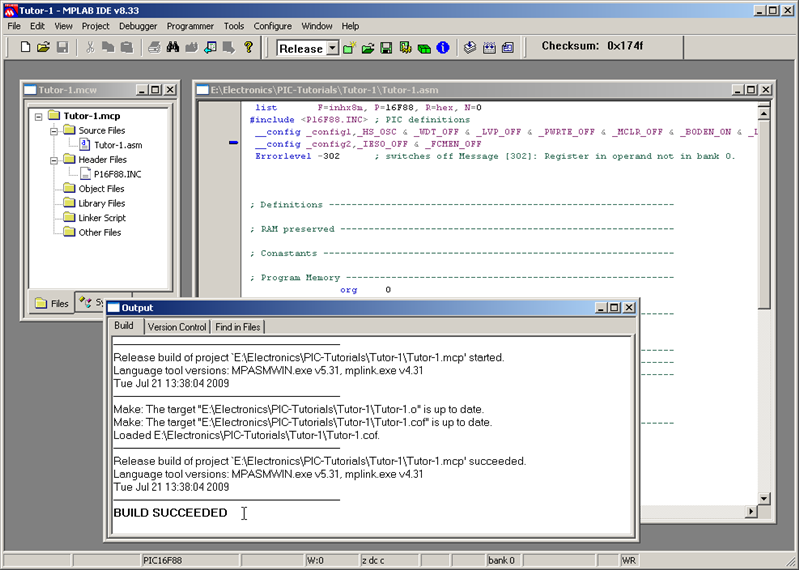Click the editor vertical scrollbar up arrow
This screenshot has height=570, width=799.
point(763,113)
